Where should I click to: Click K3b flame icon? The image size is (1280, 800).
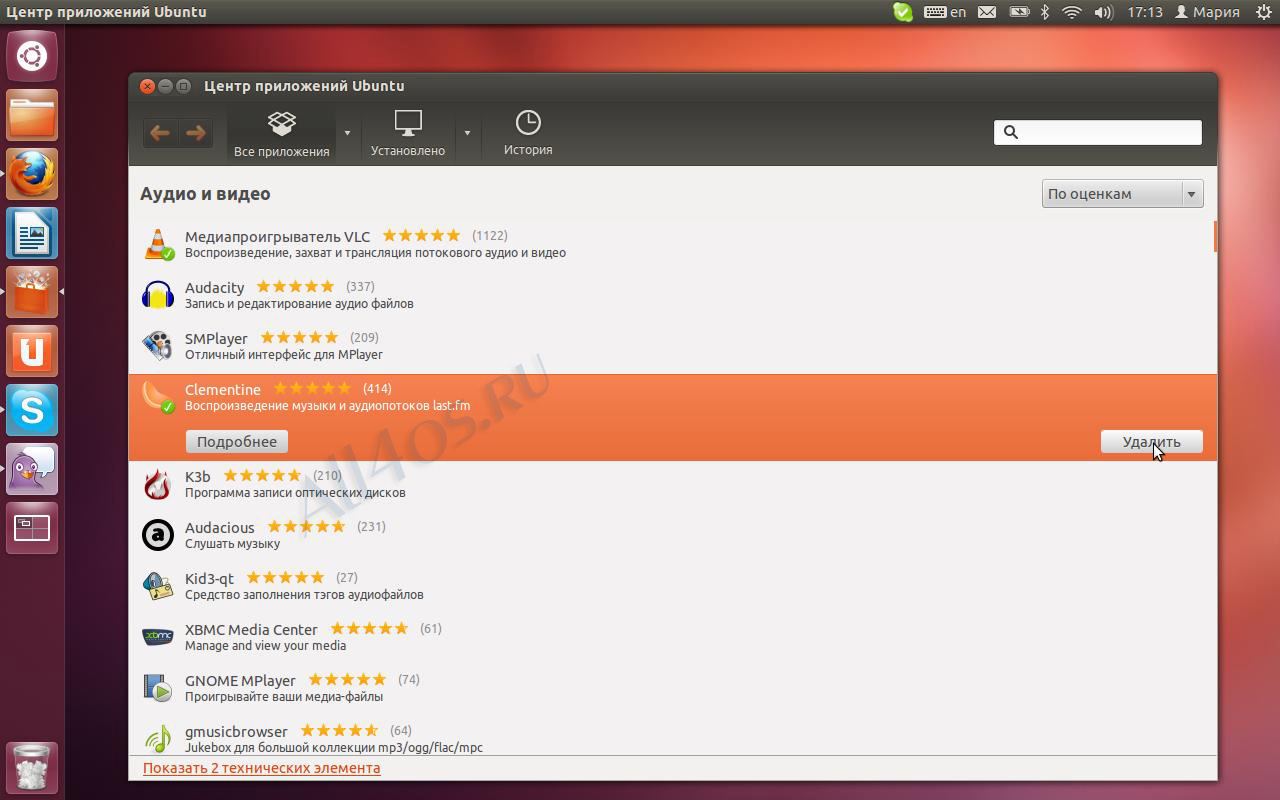[158, 484]
